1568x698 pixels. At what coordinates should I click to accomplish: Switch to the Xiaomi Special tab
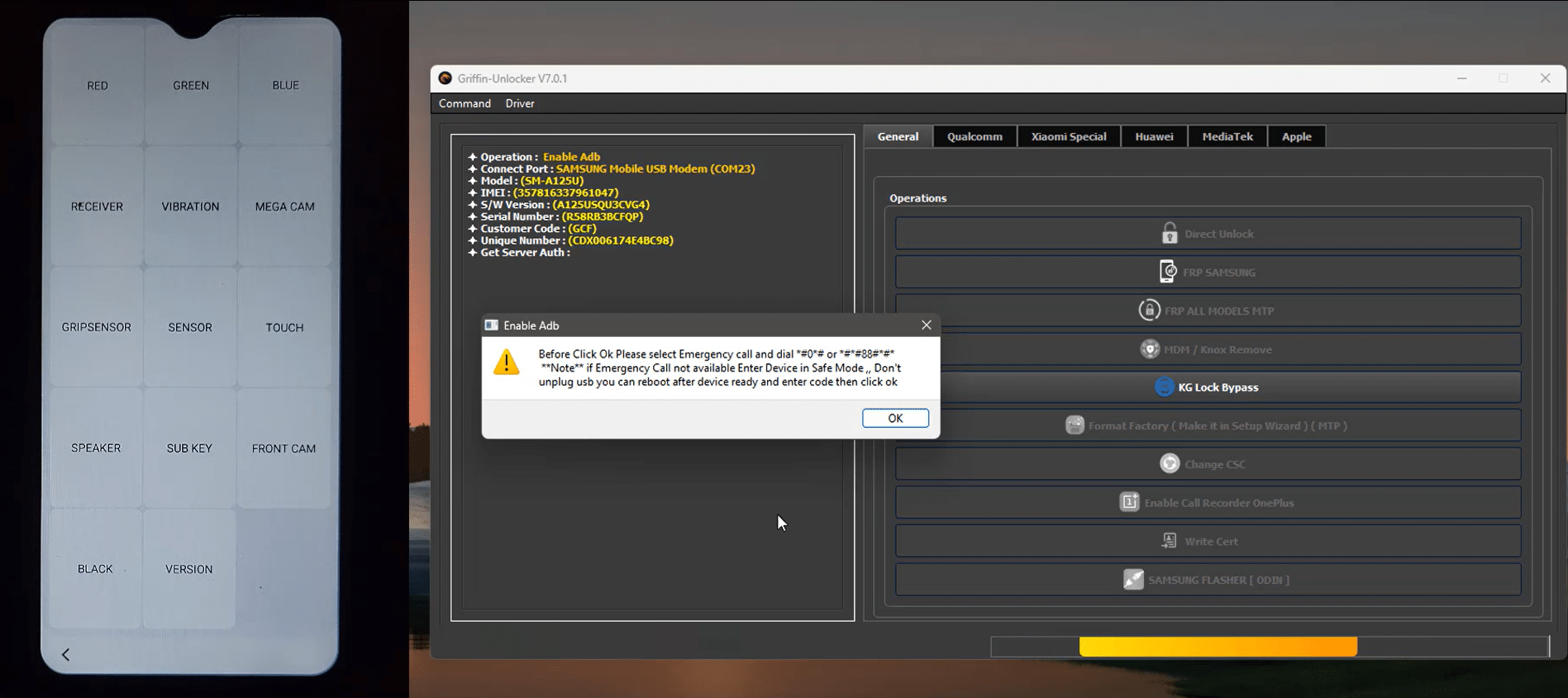click(1069, 136)
